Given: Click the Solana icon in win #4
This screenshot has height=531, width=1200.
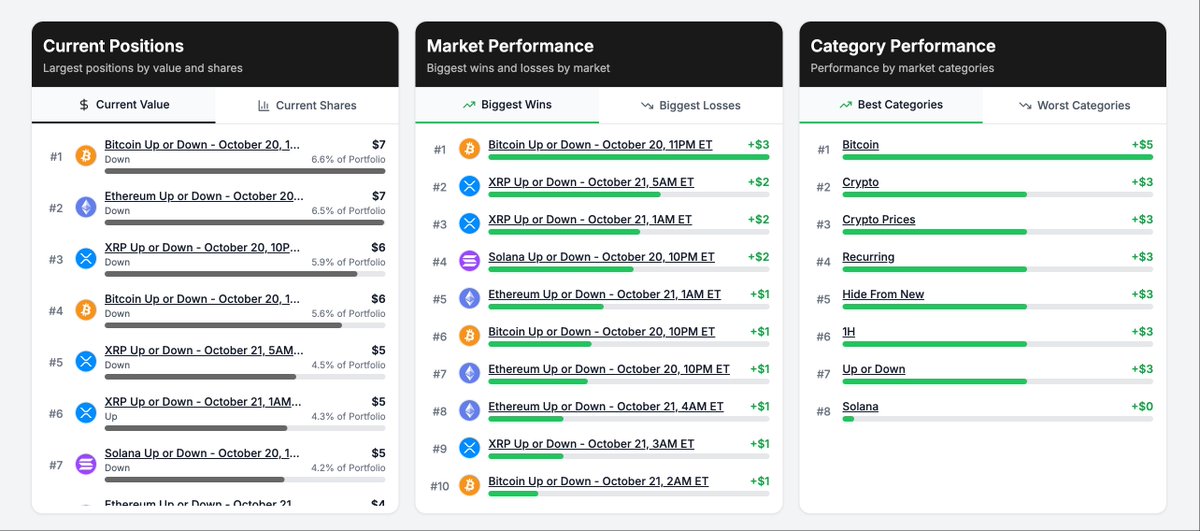Looking at the screenshot, I should click(x=469, y=261).
